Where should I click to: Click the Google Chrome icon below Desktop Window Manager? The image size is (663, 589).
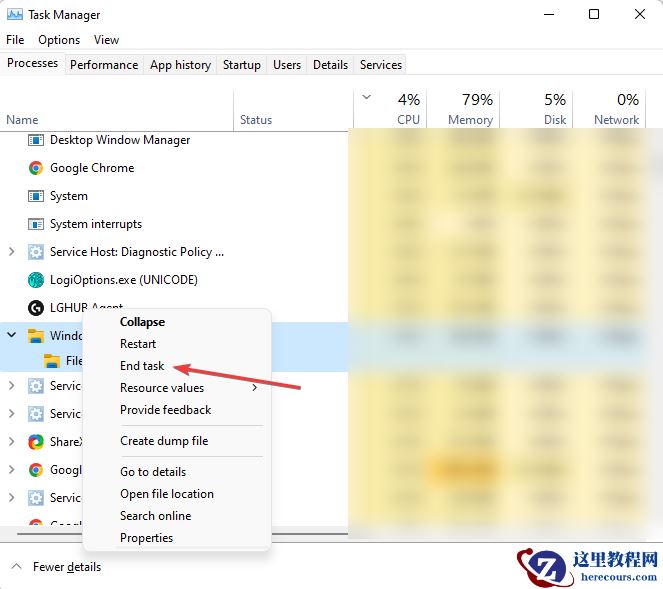click(x=36, y=168)
